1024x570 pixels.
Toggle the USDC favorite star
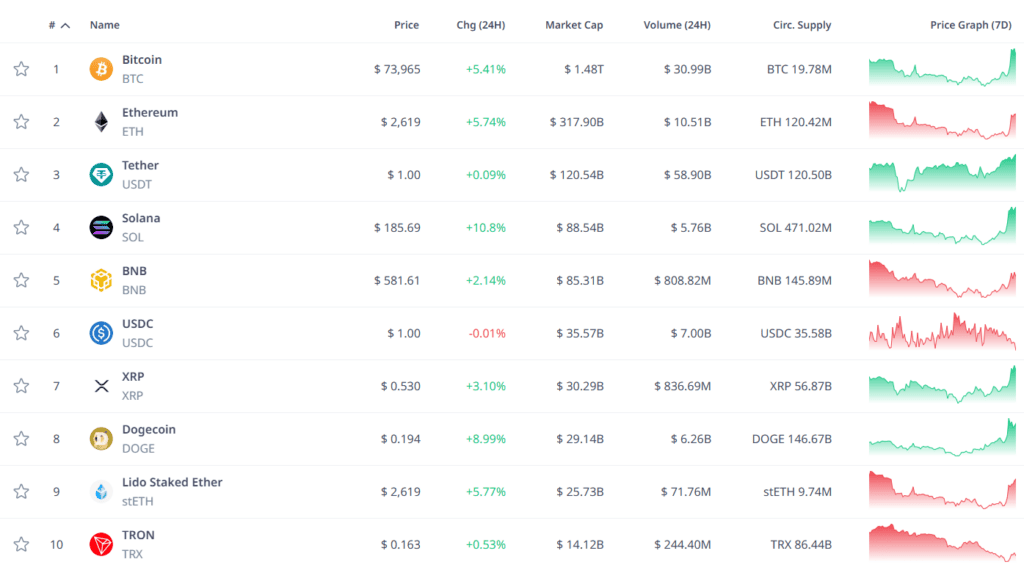(22, 334)
